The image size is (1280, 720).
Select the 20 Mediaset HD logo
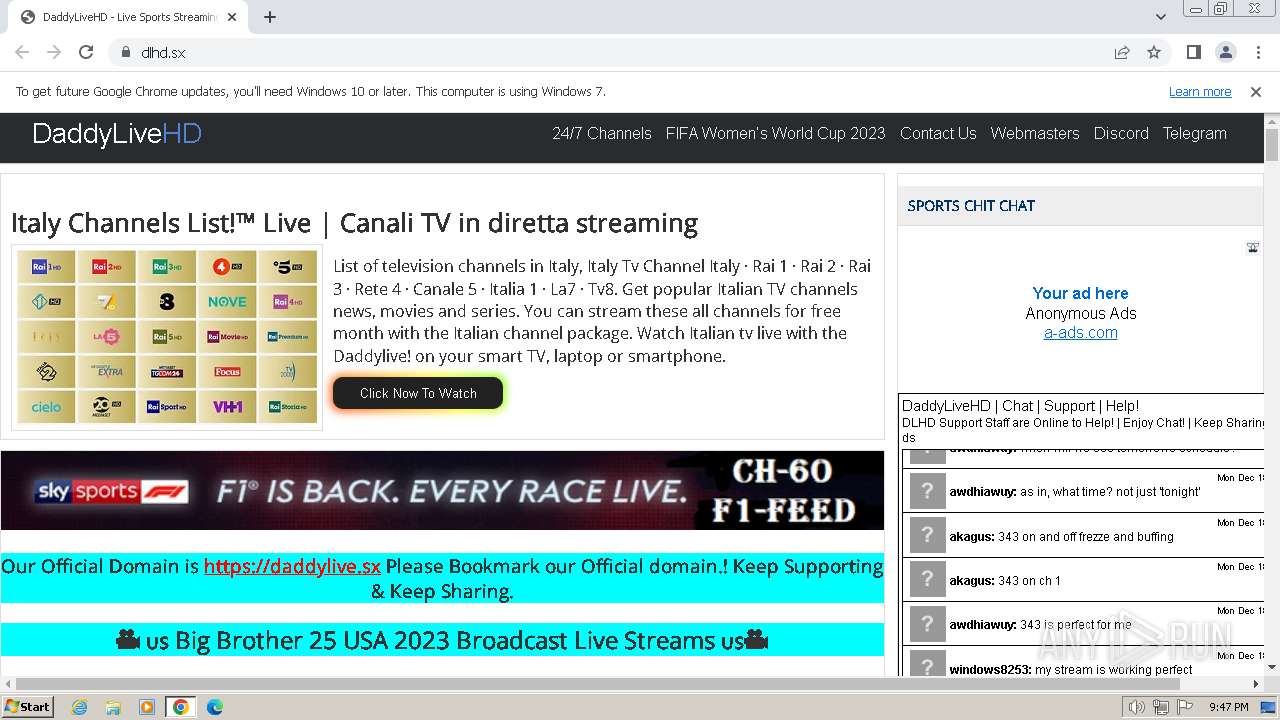point(106,407)
